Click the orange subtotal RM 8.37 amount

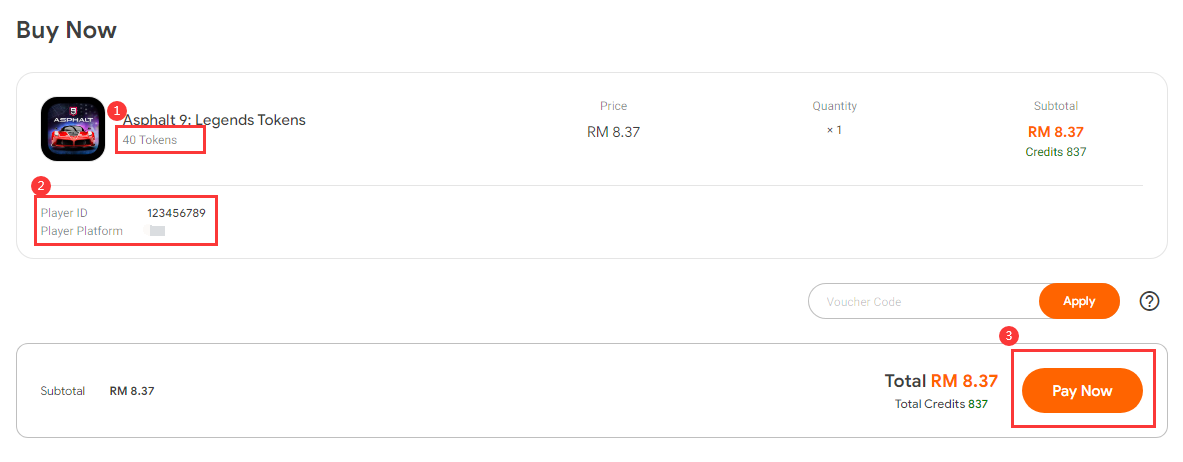1055,132
